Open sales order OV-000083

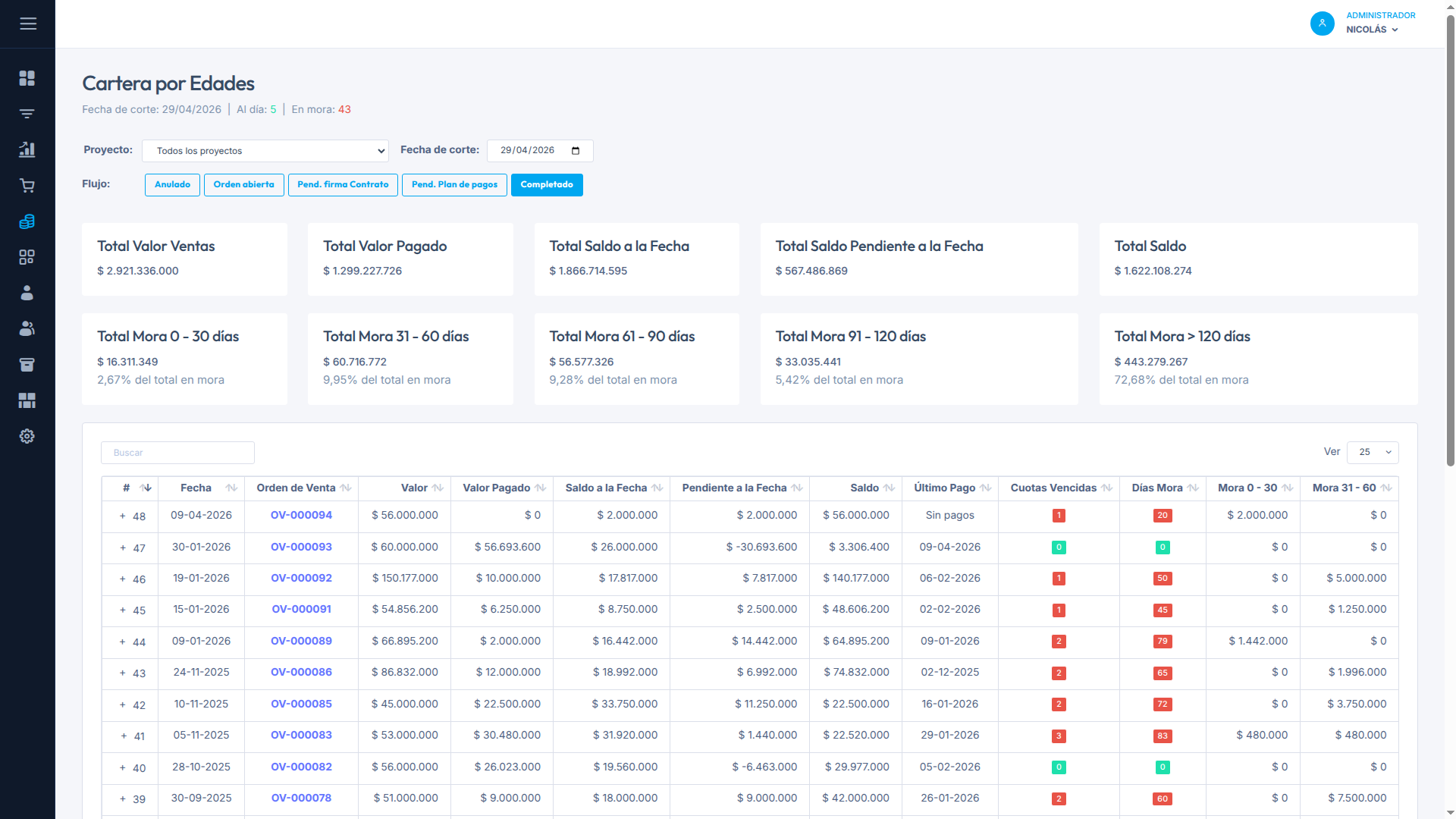(301, 736)
